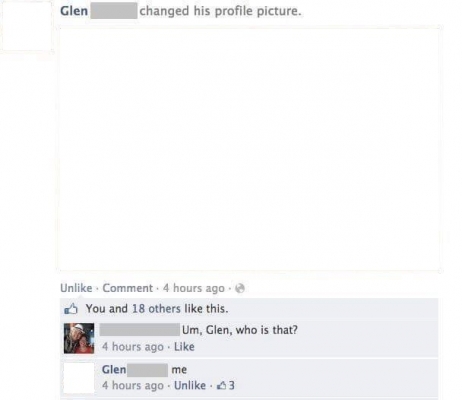This screenshot has width=462, height=400.
Task: Open the blurred commenter name link
Action: [140, 330]
